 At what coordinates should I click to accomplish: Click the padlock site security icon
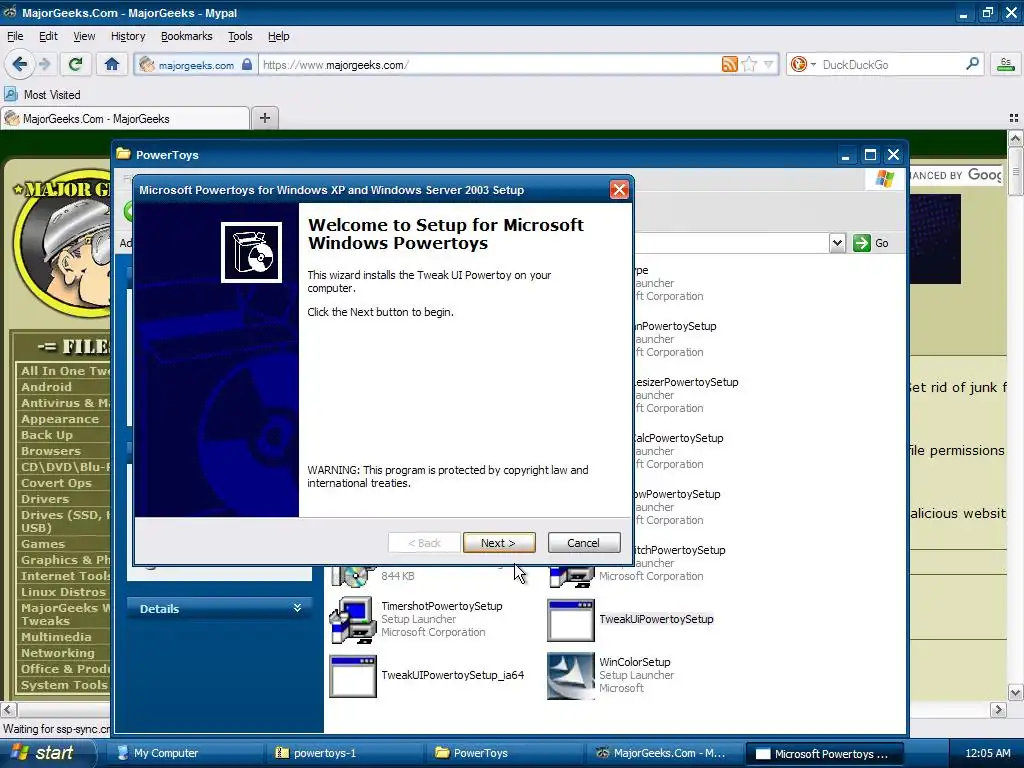point(247,64)
